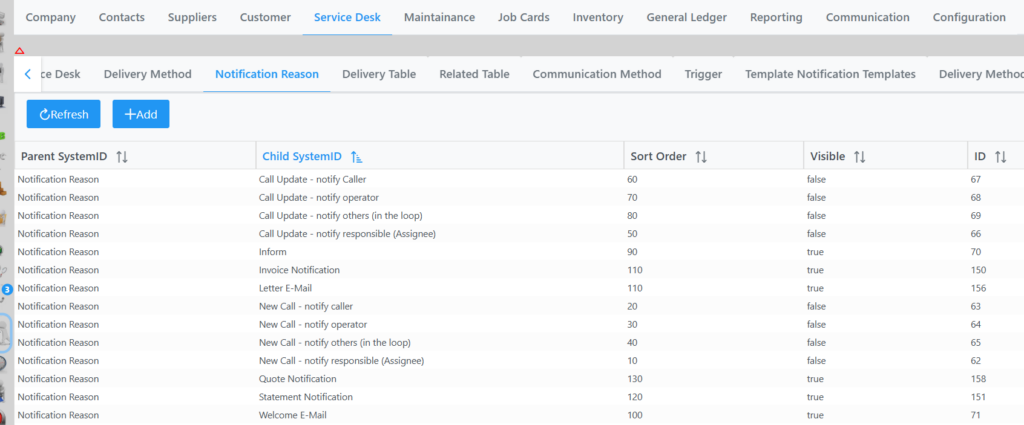This screenshot has width=1024, height=425.
Task: Sort by Parent SystemID using its sort icon
Action: coord(122,157)
